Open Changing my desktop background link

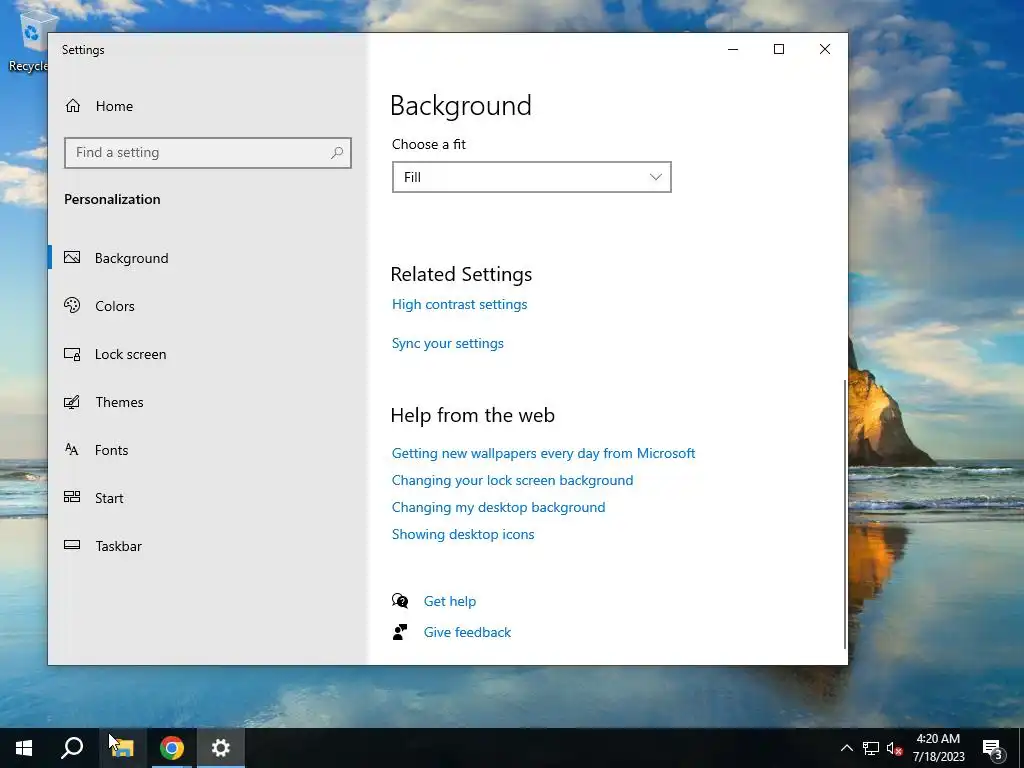click(x=498, y=507)
